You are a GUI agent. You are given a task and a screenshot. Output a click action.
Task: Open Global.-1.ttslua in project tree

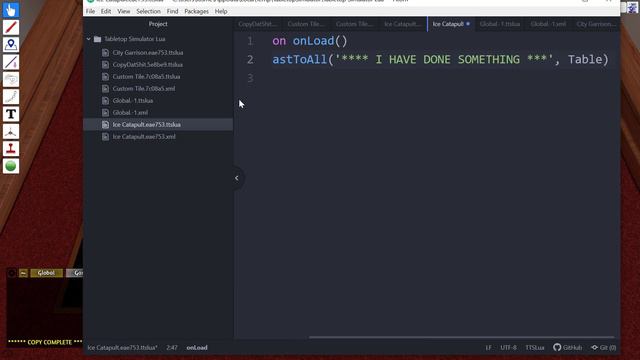133,100
